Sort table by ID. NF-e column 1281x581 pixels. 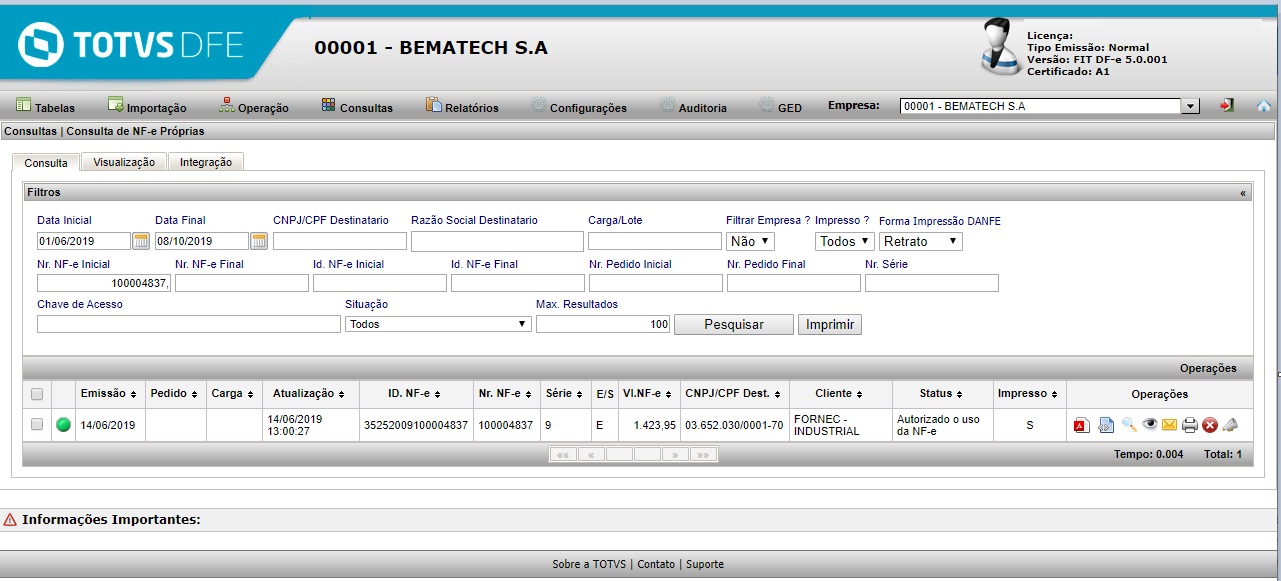click(x=414, y=394)
